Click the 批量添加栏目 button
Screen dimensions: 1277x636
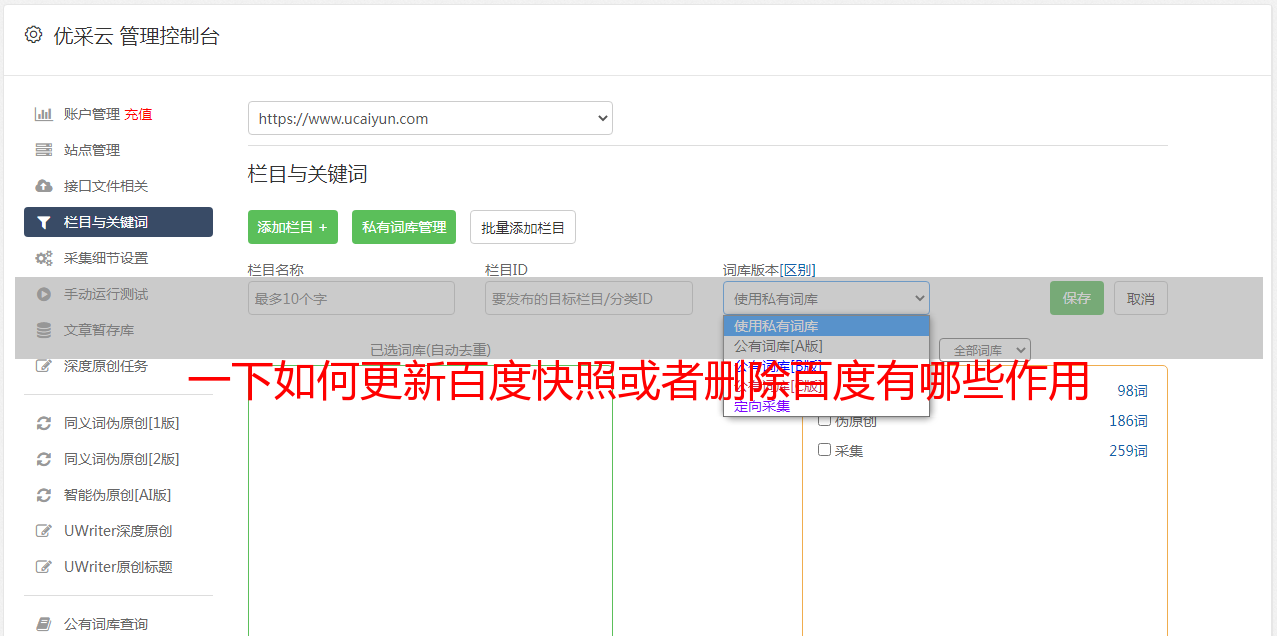pos(523,227)
